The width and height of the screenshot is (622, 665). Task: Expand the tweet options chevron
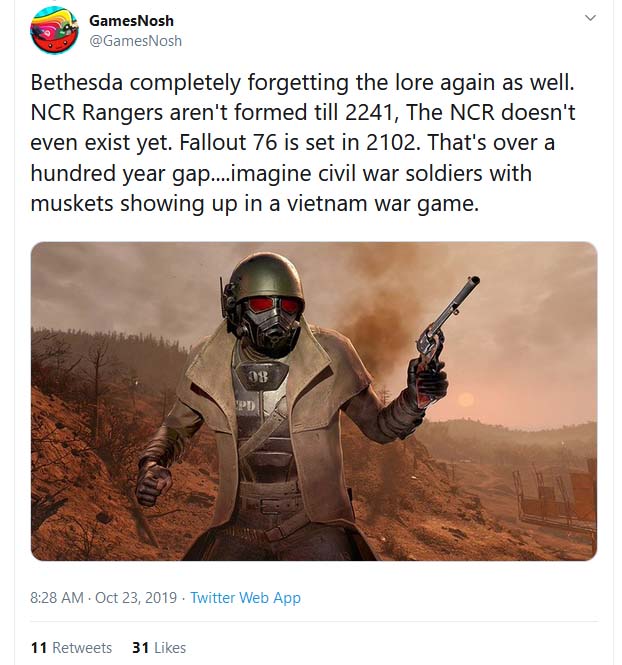pyautogui.click(x=590, y=18)
